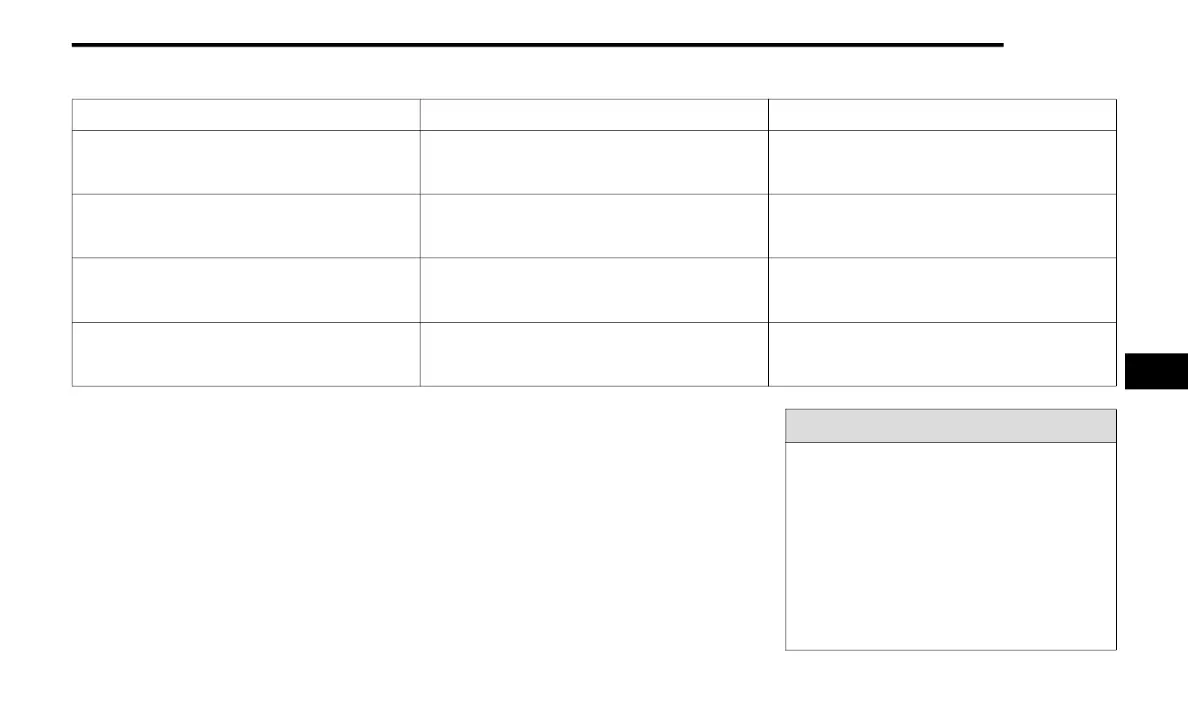The image size is (1188, 720).
Task: Select the second body row's right column cell
Action: (x=942, y=226)
